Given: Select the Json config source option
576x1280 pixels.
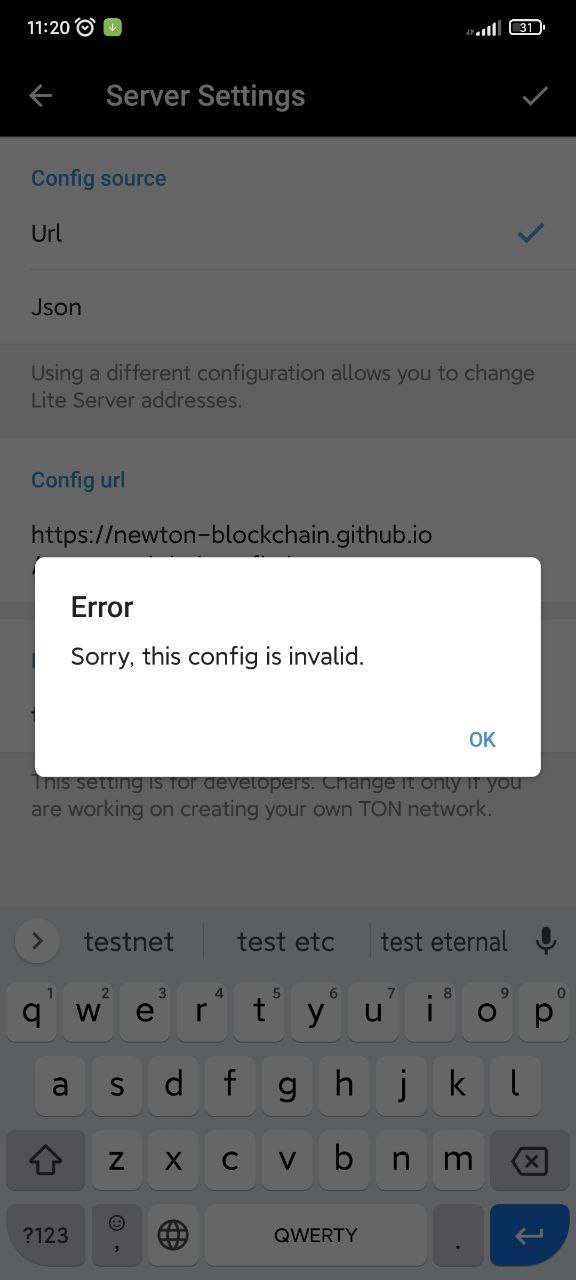Looking at the screenshot, I should pyautogui.click(x=288, y=307).
